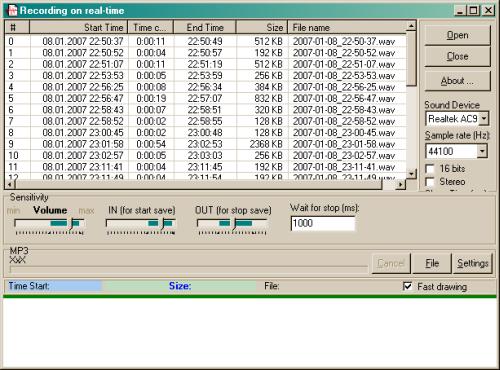Viewport: 500px width, 370px height.
Task: Click the Time Start status field
Action: point(54,286)
